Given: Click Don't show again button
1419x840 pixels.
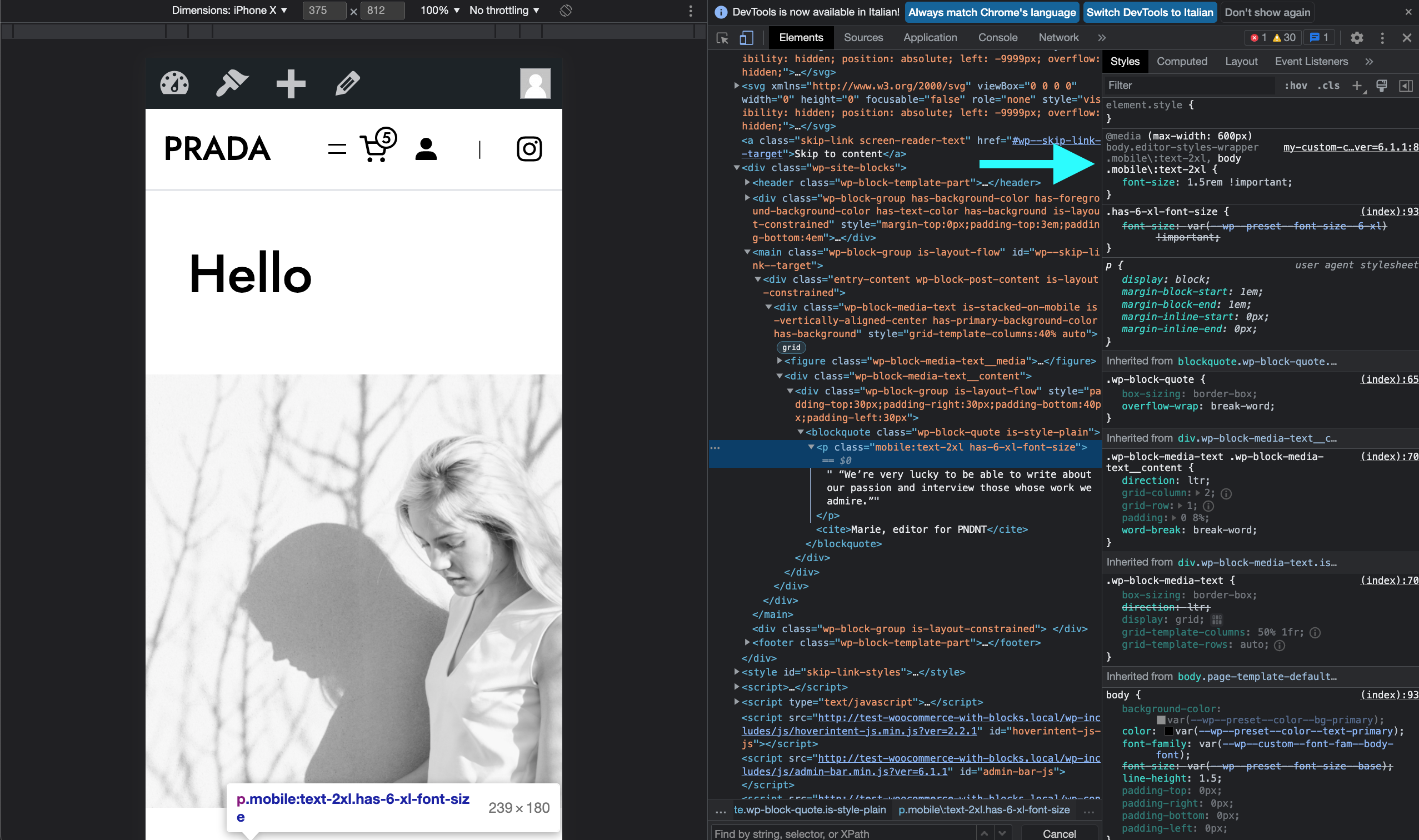Looking at the screenshot, I should (x=1267, y=12).
